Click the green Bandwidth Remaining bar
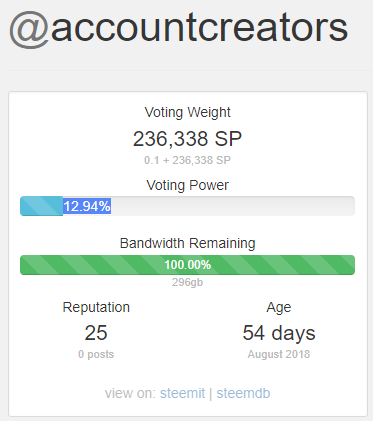The height and width of the screenshot is (421, 373). [187, 265]
